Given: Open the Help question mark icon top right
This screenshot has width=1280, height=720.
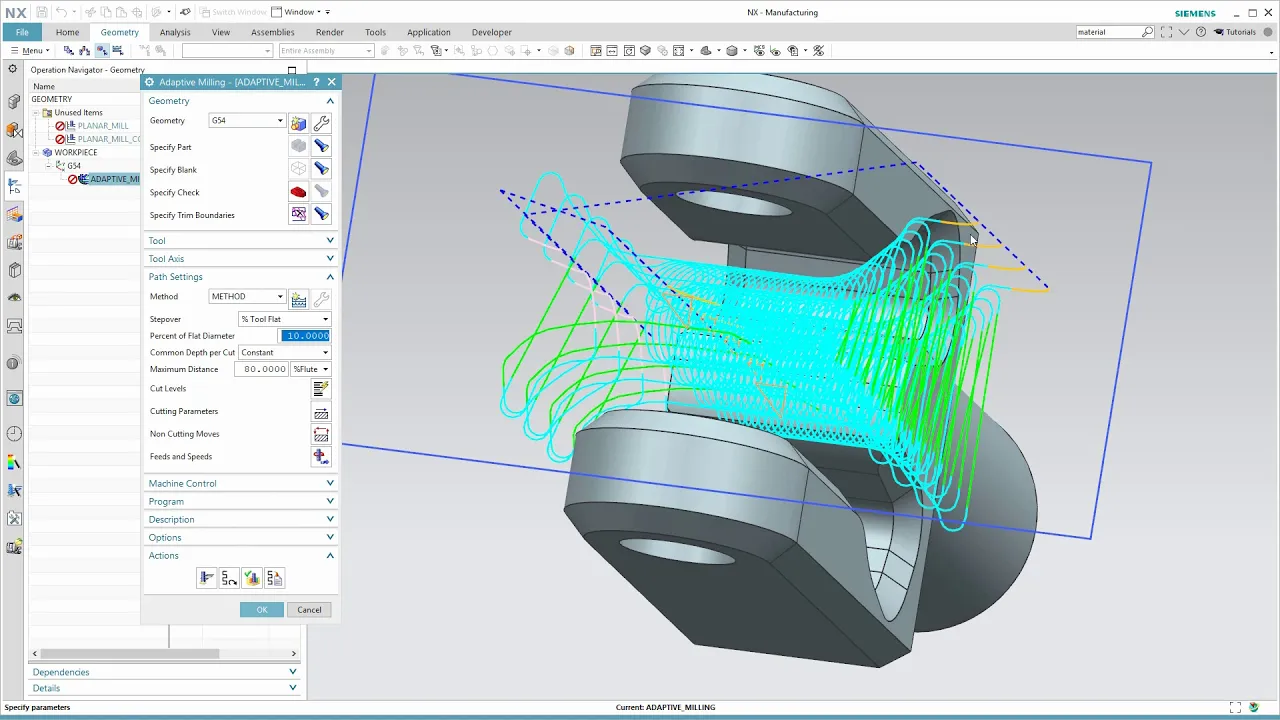Looking at the screenshot, I should coord(1201,32).
